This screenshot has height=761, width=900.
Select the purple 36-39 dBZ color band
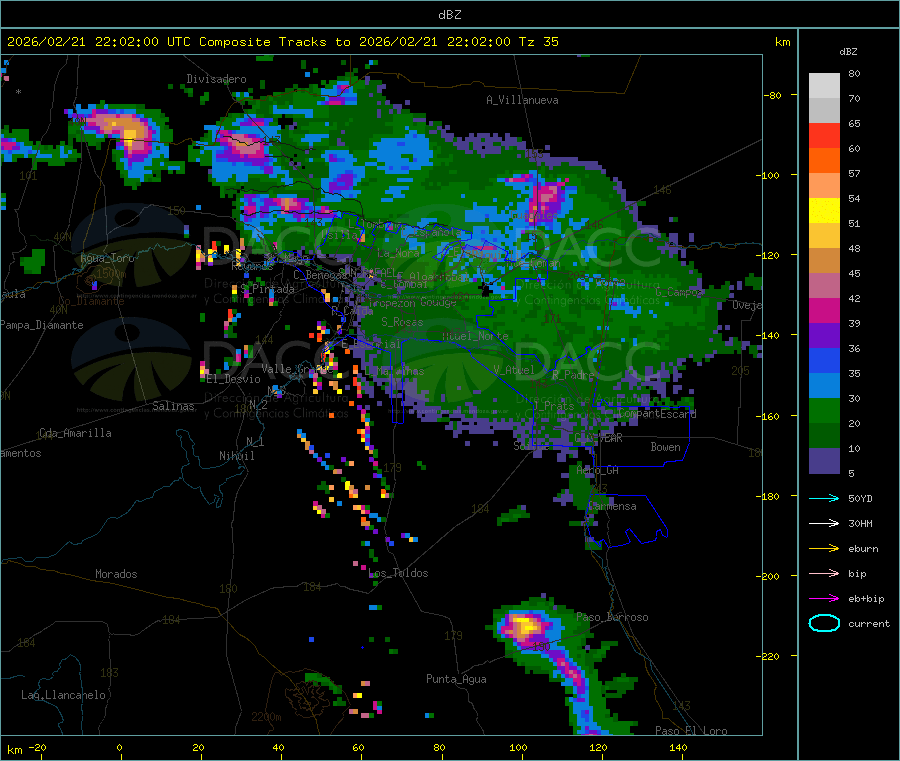[x=824, y=336]
